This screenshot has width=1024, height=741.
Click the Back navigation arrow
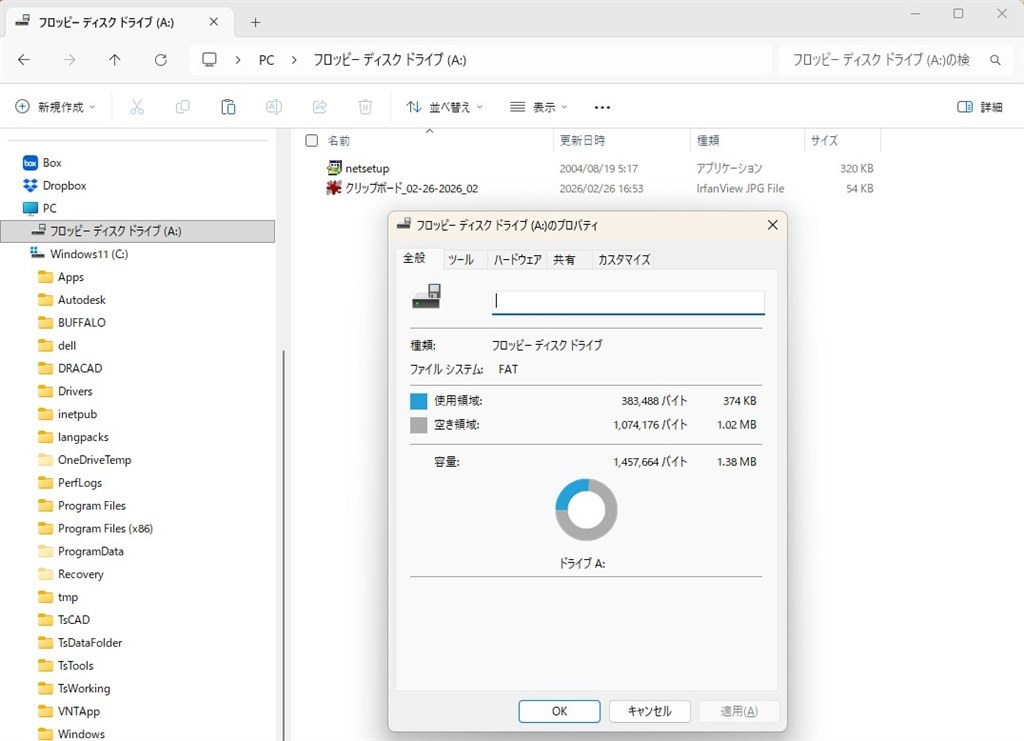click(x=24, y=60)
